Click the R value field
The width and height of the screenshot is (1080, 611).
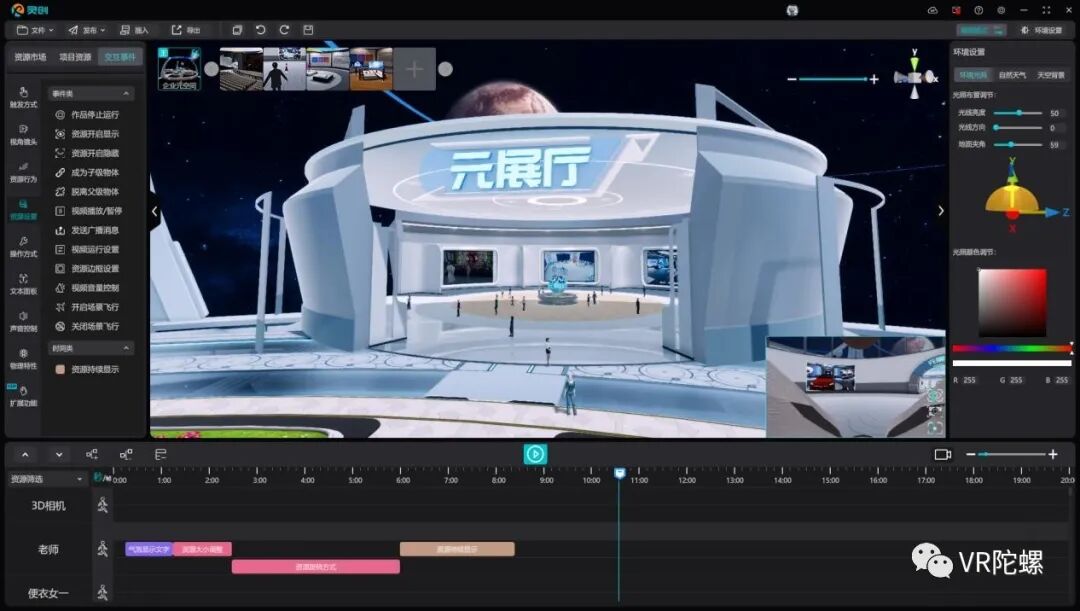970,380
